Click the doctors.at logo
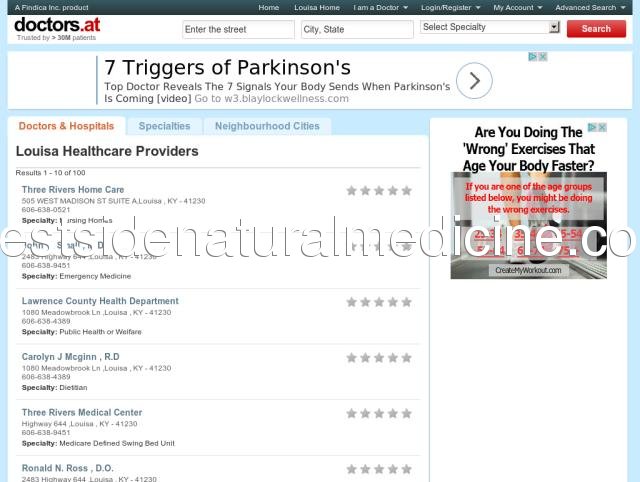This screenshot has height=482, width=640. (57, 25)
